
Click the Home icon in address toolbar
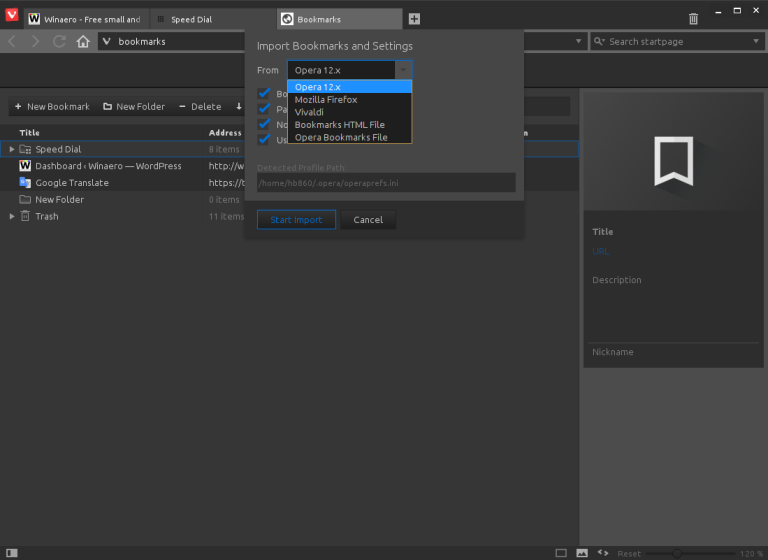(83, 42)
